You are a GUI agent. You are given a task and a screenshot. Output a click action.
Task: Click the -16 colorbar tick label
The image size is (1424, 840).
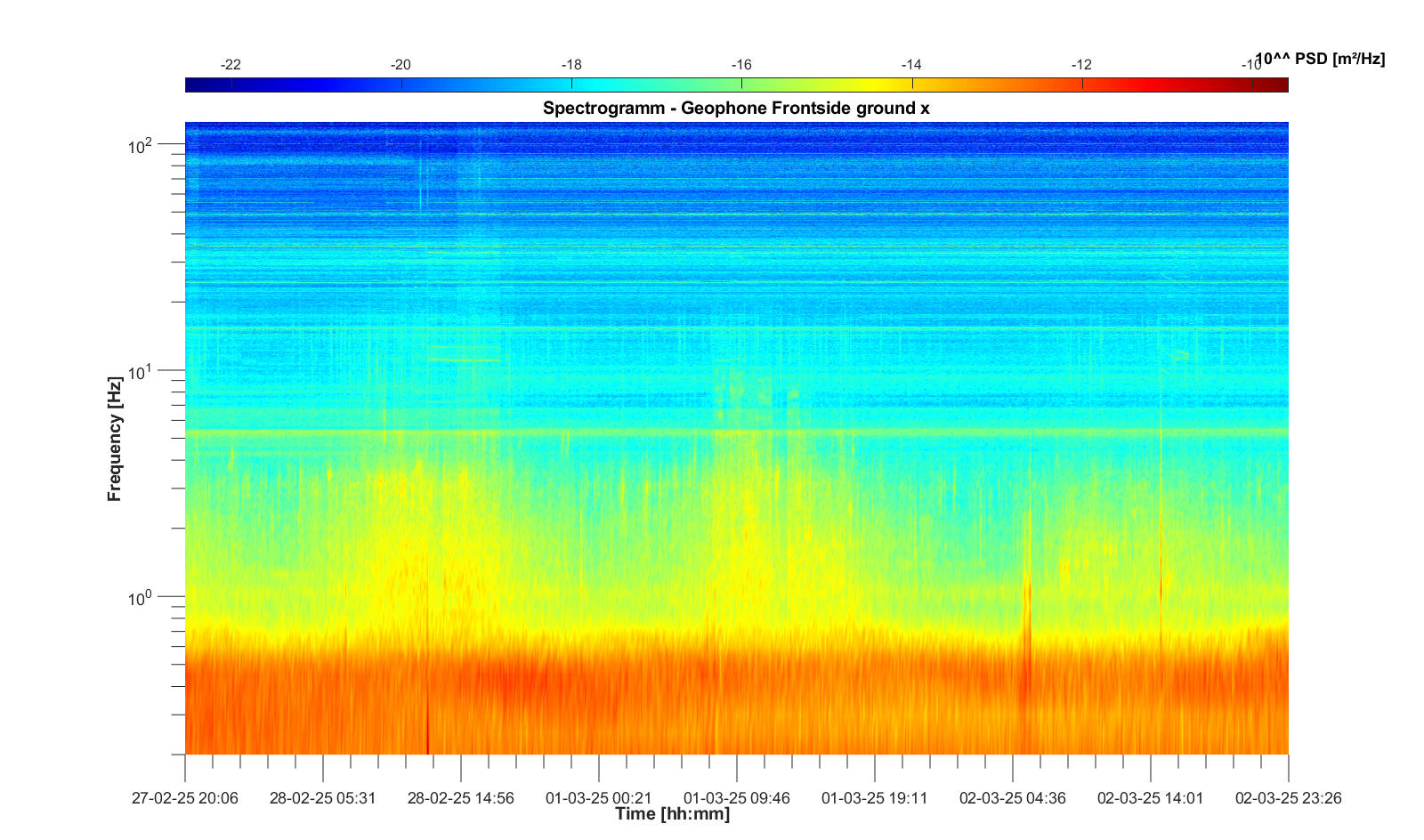click(x=741, y=65)
